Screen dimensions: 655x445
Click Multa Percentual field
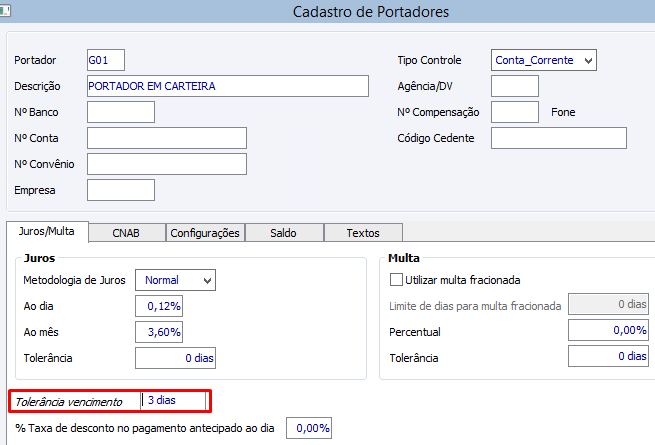point(608,330)
